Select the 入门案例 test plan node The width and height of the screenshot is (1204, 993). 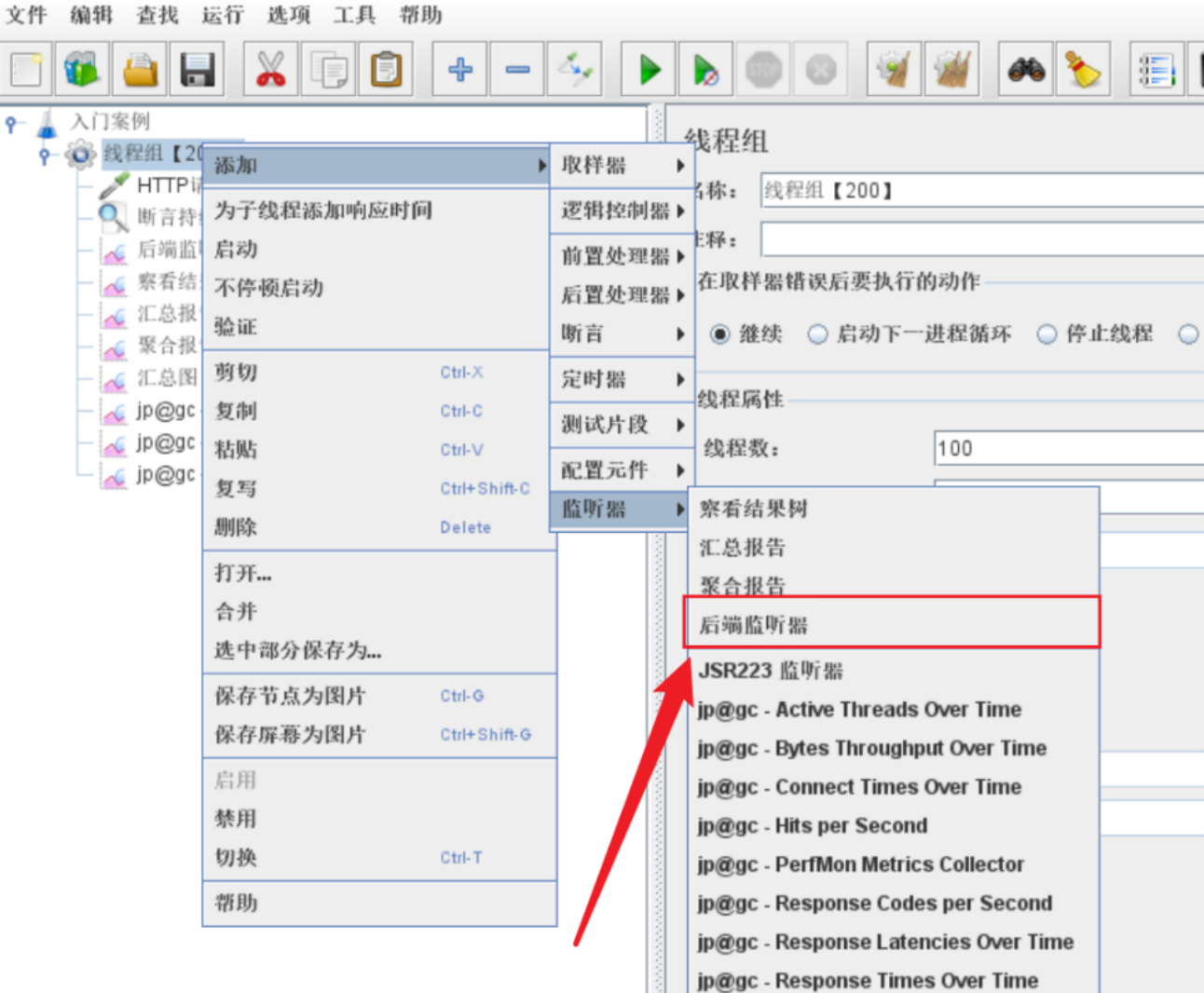tap(110, 121)
